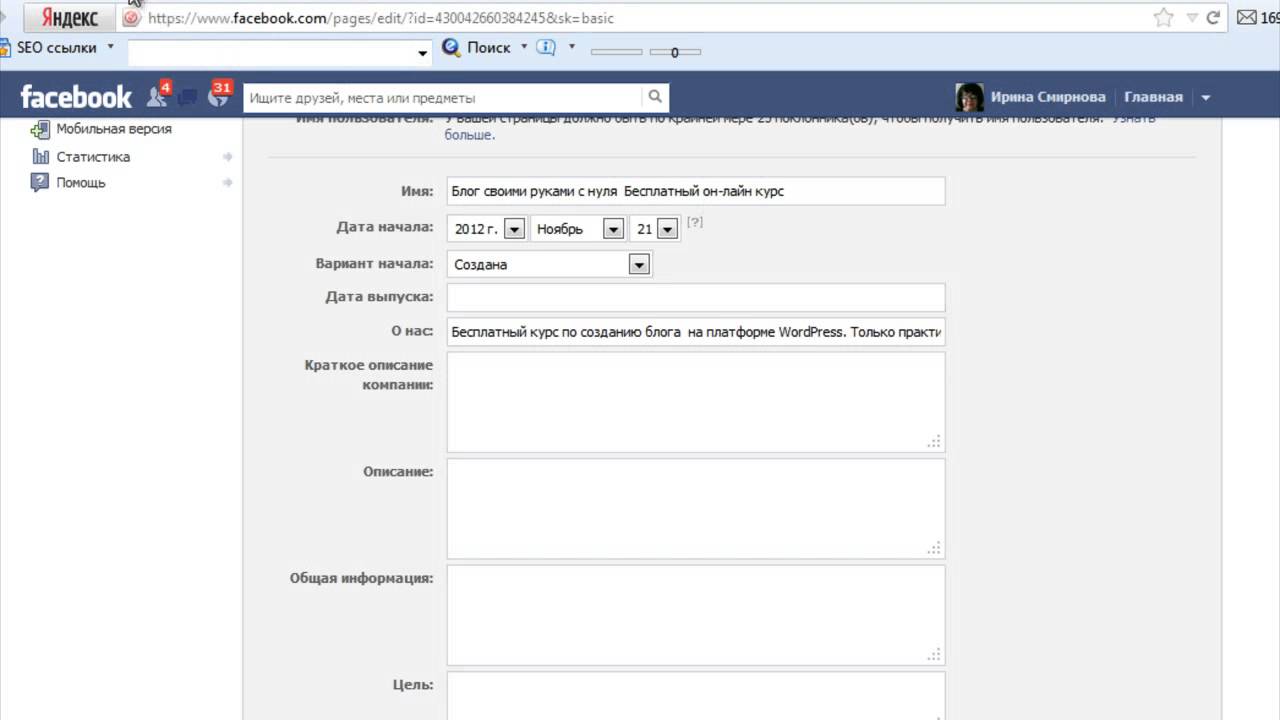Click the О нас input field
Screen dimensions: 1280x720
(x=696, y=332)
